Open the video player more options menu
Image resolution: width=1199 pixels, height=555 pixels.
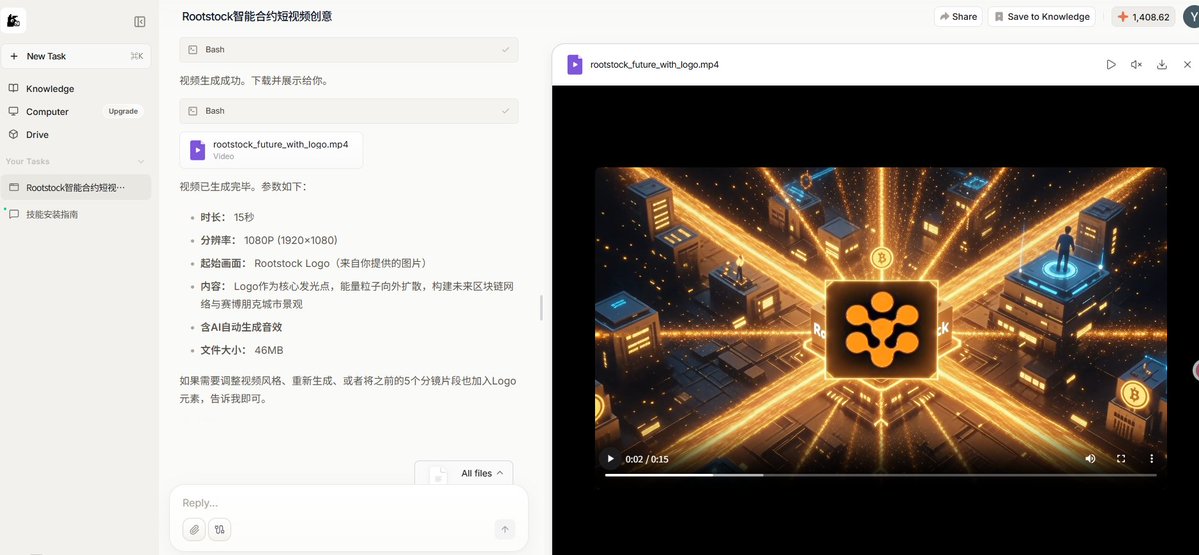click(x=1152, y=459)
